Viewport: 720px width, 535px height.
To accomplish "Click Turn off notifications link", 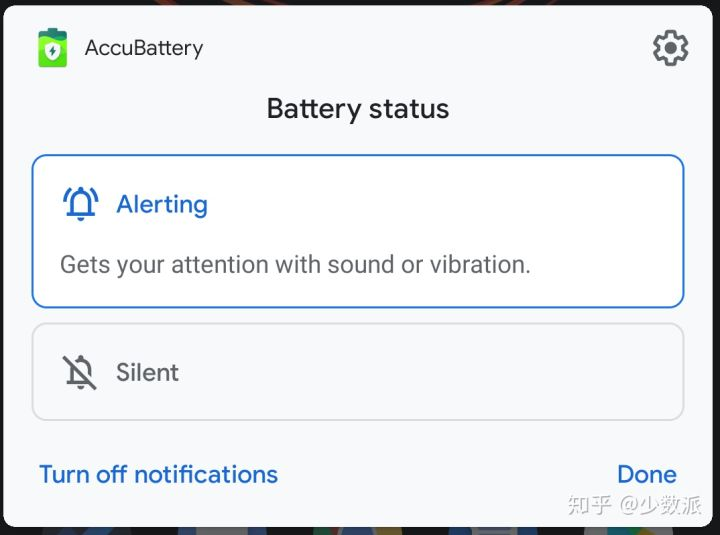I will 158,474.
